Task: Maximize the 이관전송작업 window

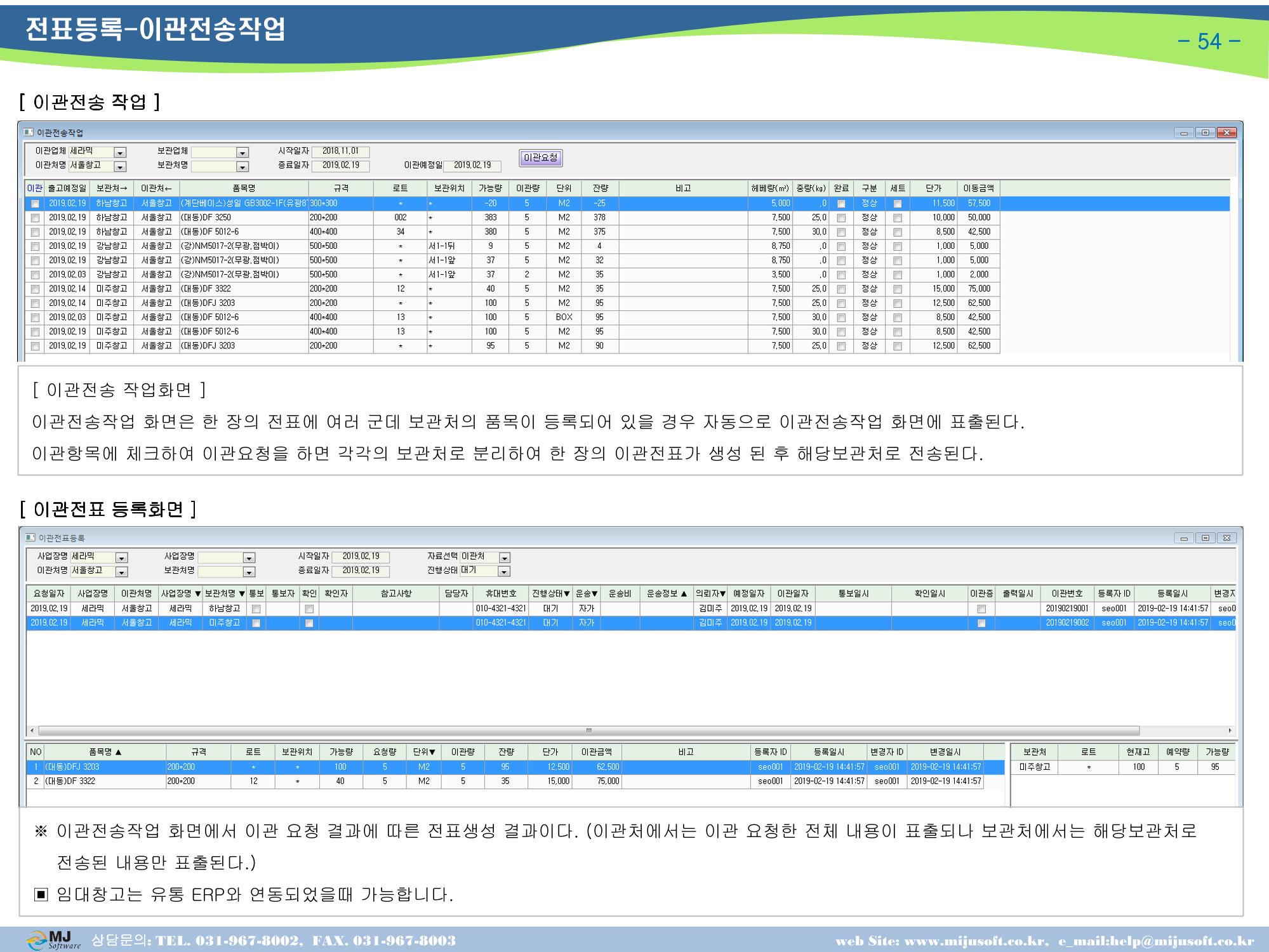Action: (1205, 133)
